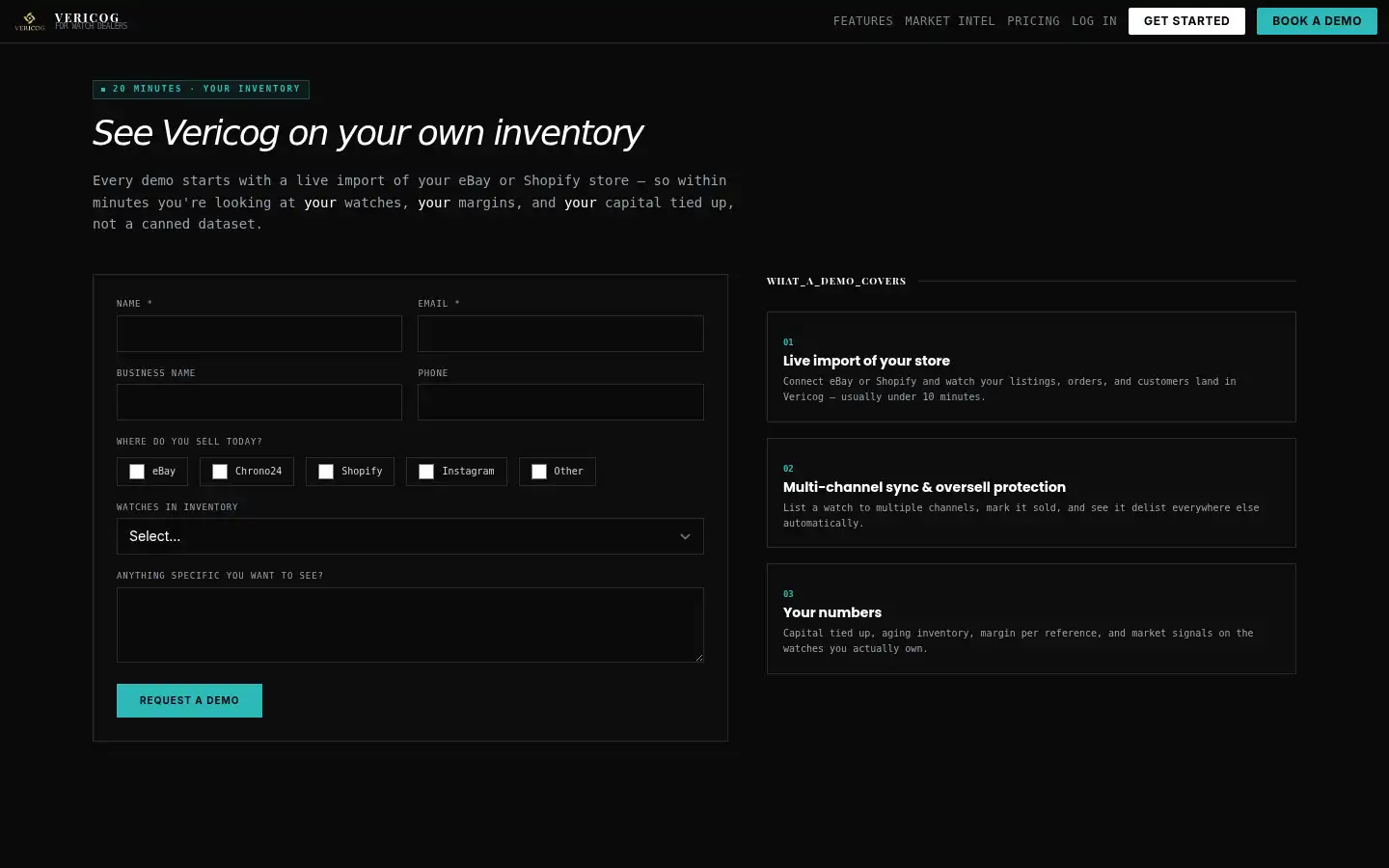The width and height of the screenshot is (1389, 868).
Task: Click the VERICOG brand name text
Action: point(87,17)
